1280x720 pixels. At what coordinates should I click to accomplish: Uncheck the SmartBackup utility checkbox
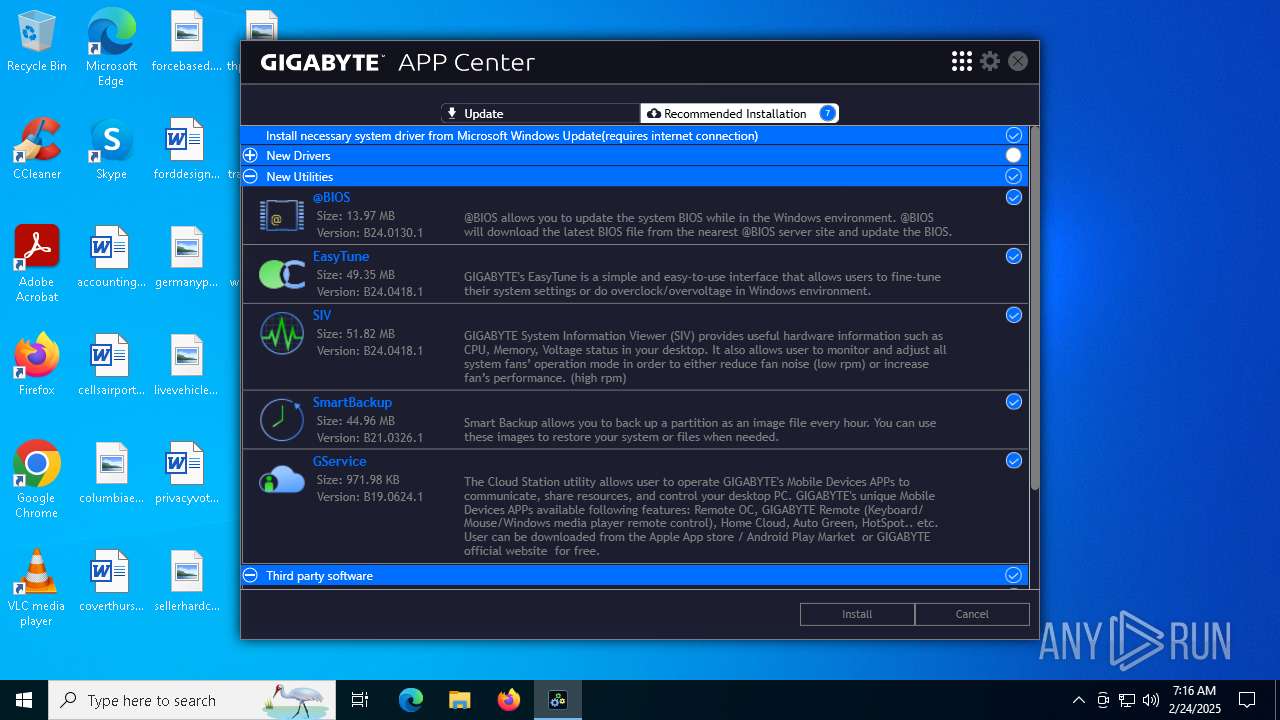1014,402
